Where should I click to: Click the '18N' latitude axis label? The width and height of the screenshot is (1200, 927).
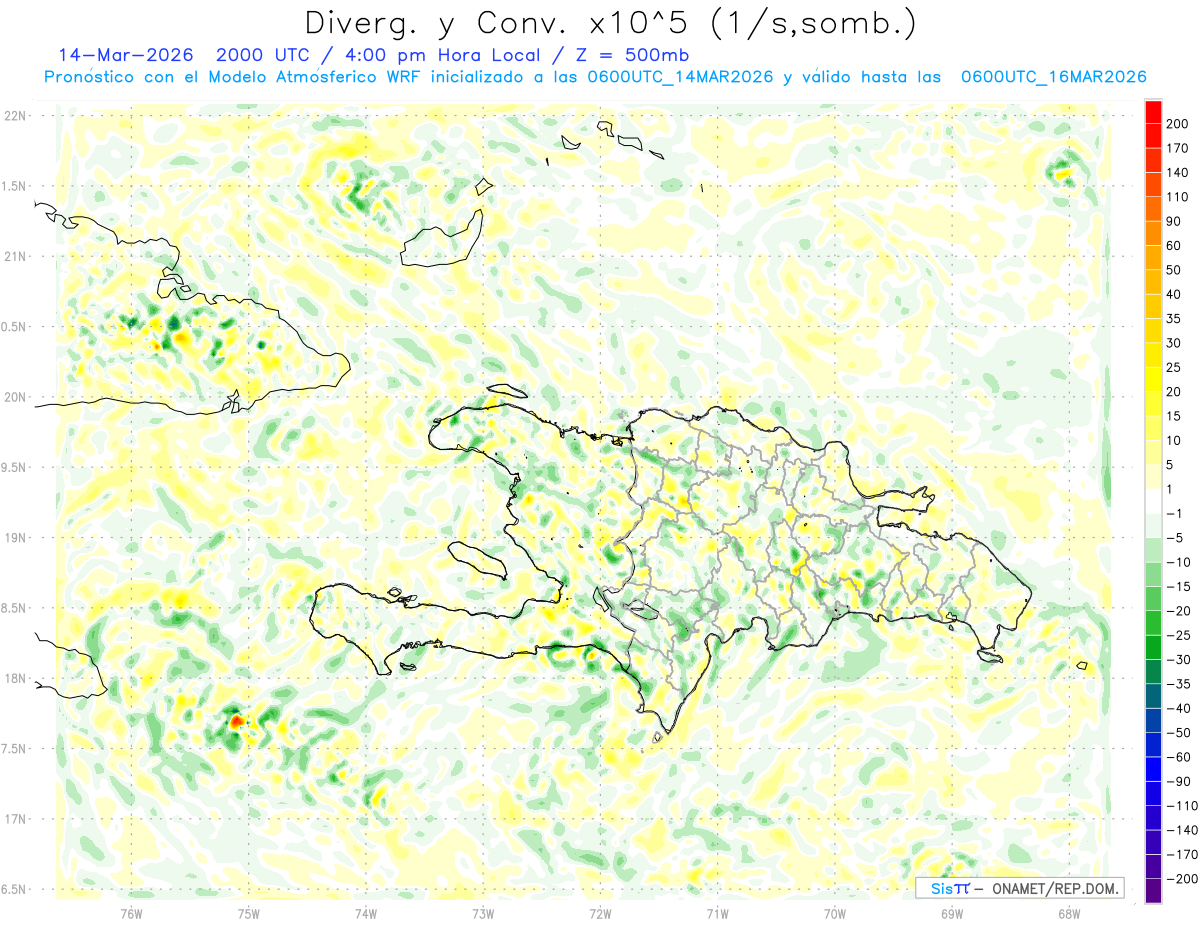point(15,679)
